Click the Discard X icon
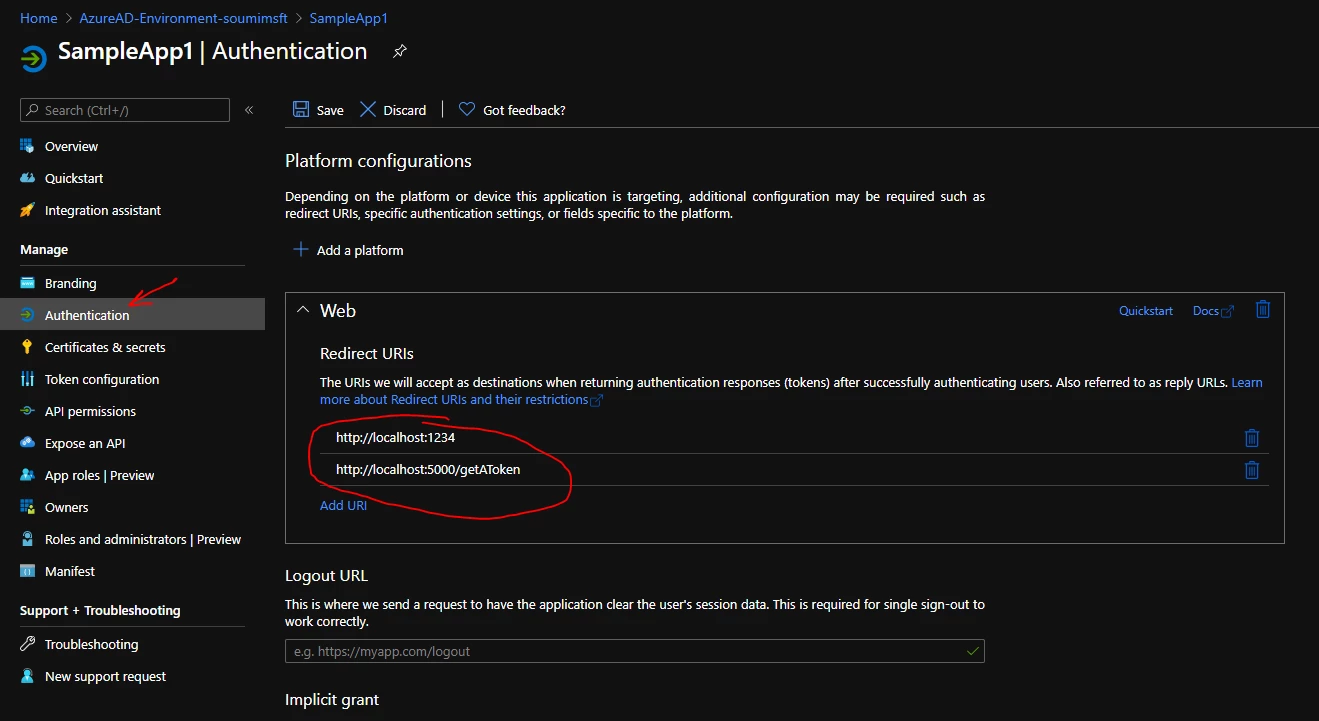 [368, 110]
